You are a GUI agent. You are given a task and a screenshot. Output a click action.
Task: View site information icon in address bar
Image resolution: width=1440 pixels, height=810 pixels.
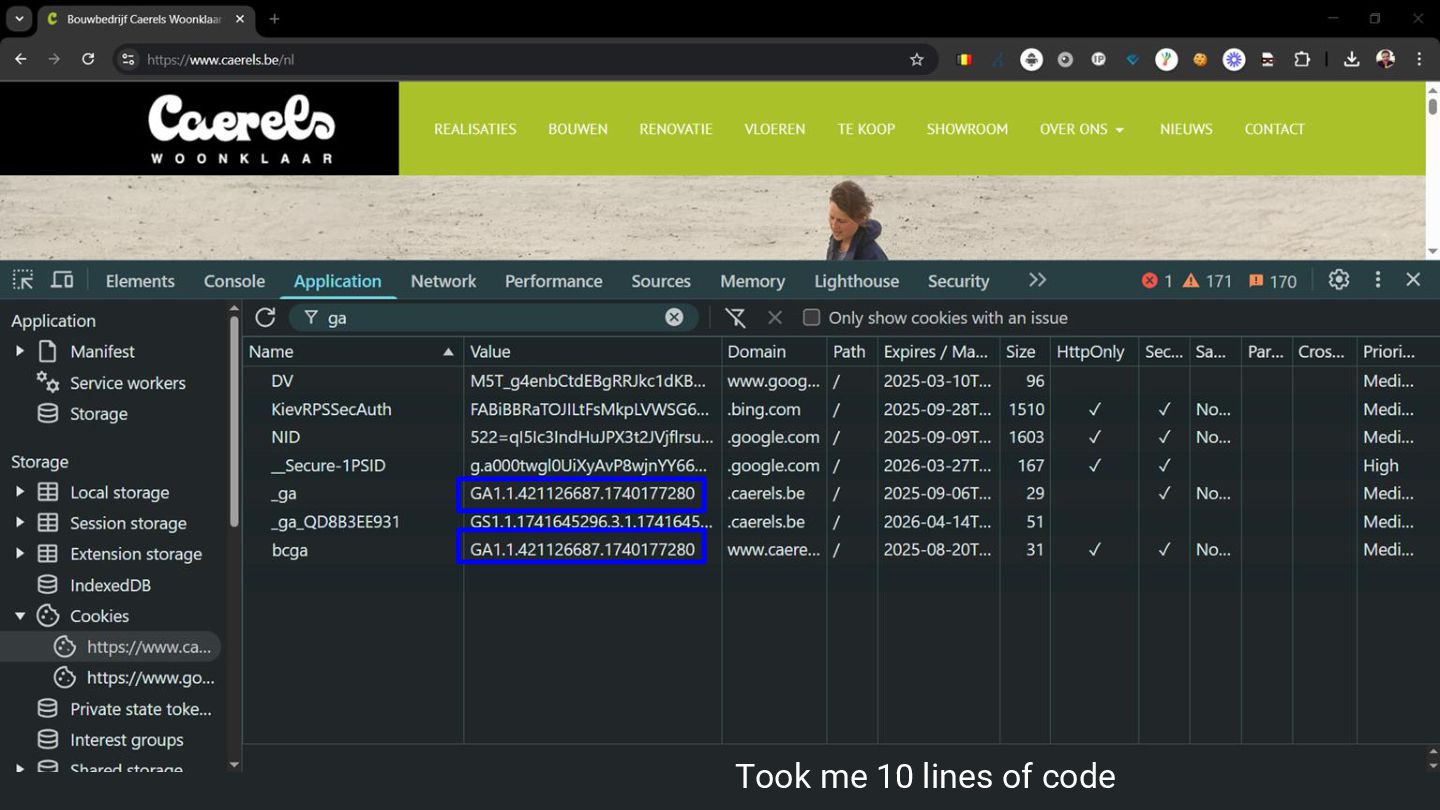point(128,59)
